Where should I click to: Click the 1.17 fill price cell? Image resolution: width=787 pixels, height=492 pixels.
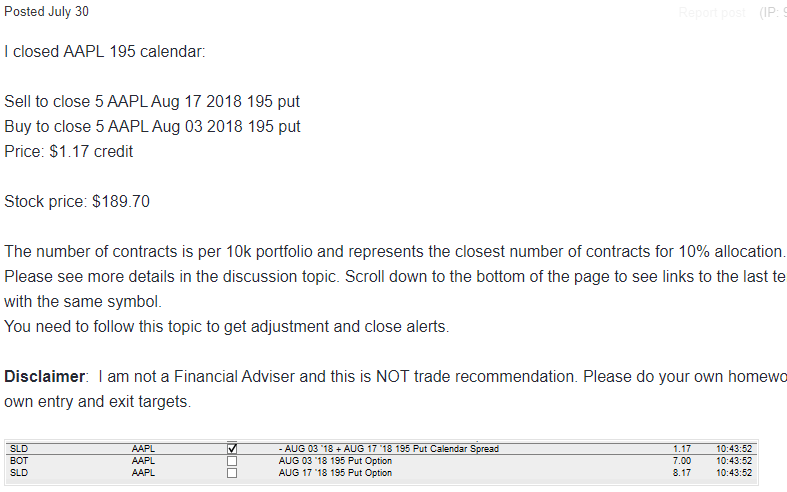(682, 449)
